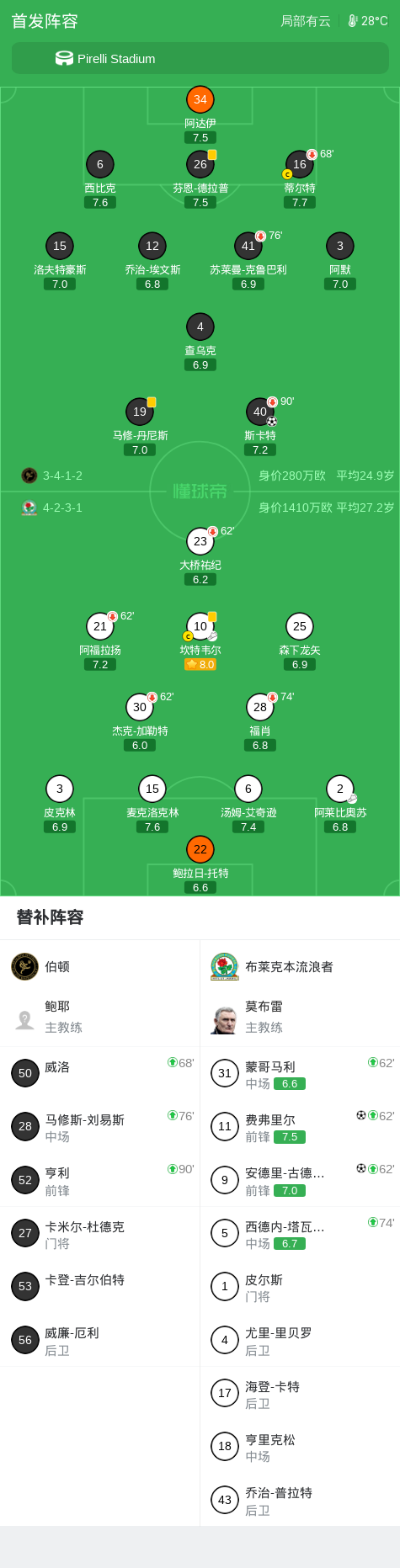Image resolution: width=400 pixels, height=1568 pixels.
Task: Tap 首发阵容 heading
Action: pyautogui.click(x=45, y=21)
